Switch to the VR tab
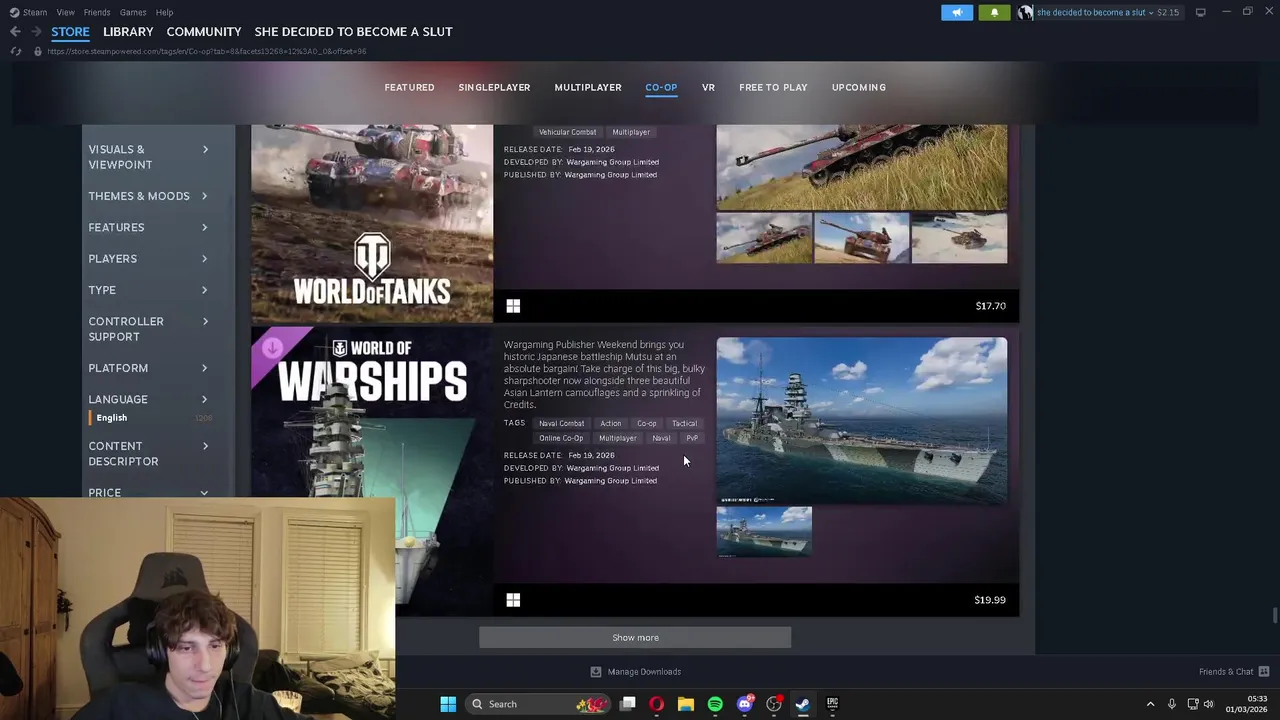 [x=708, y=88]
